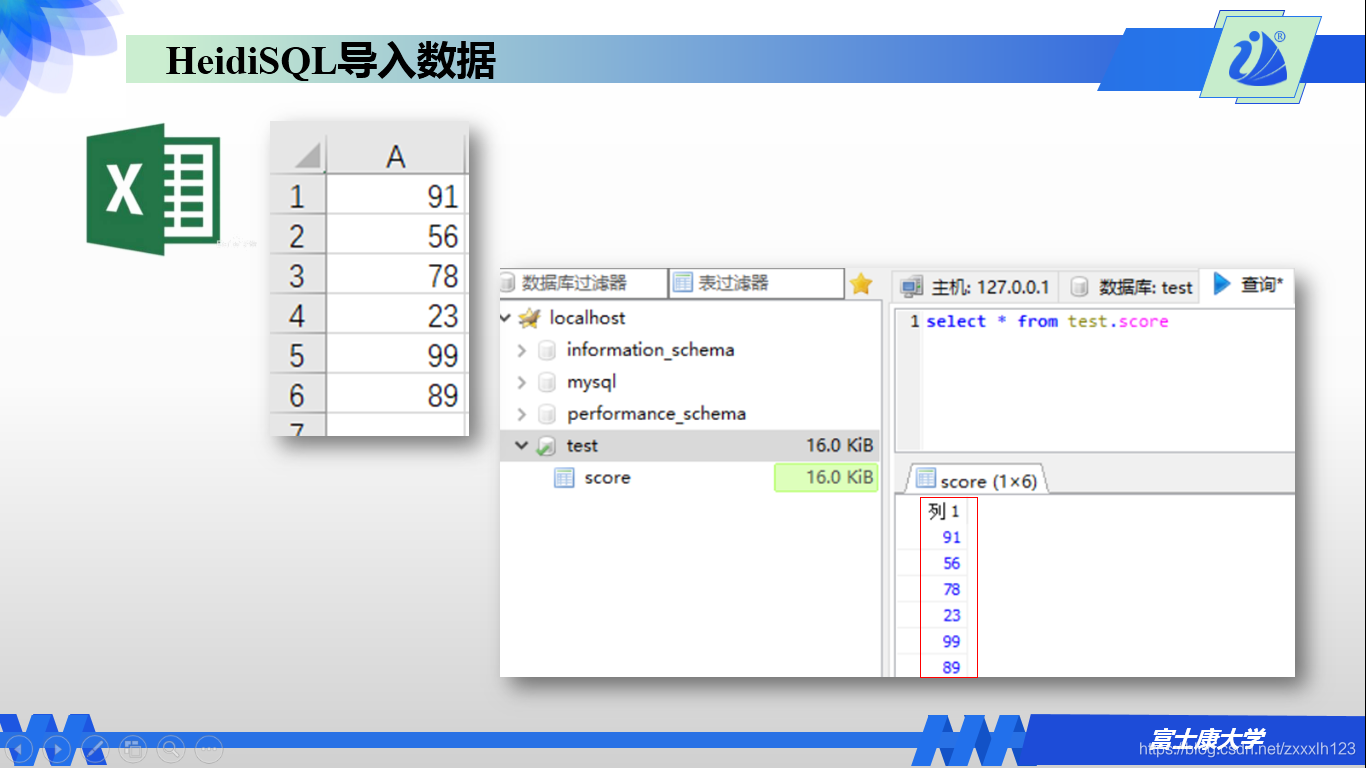Screen dimensions: 1366x768
Task: Select the score (1×6) results tab
Action: coord(972,479)
